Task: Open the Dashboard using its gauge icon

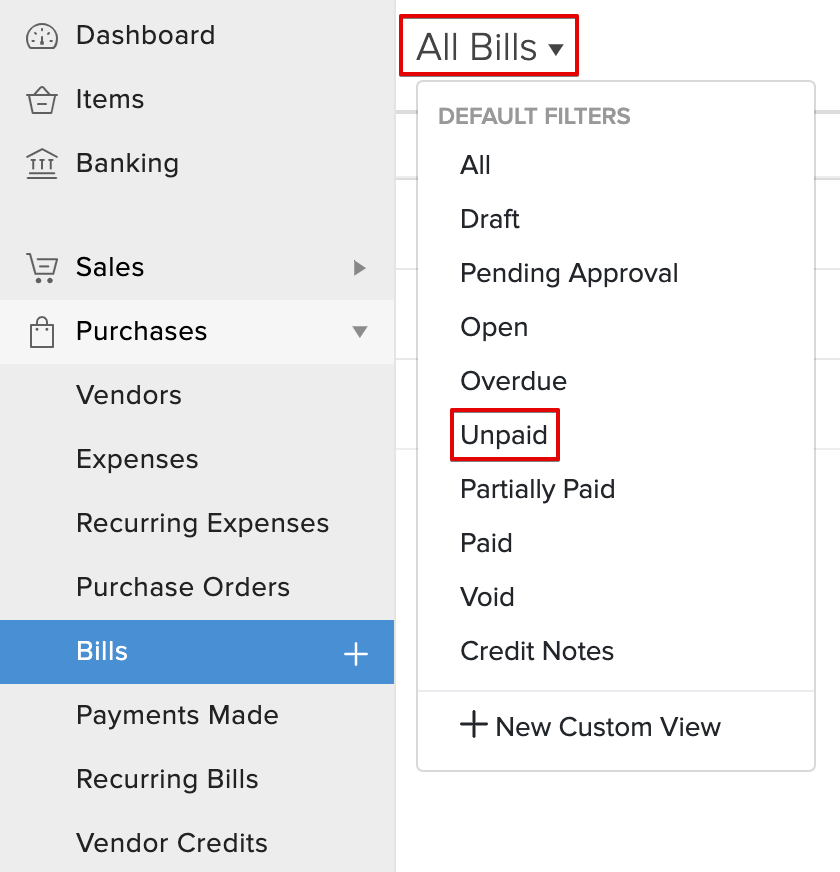Action: point(40,35)
